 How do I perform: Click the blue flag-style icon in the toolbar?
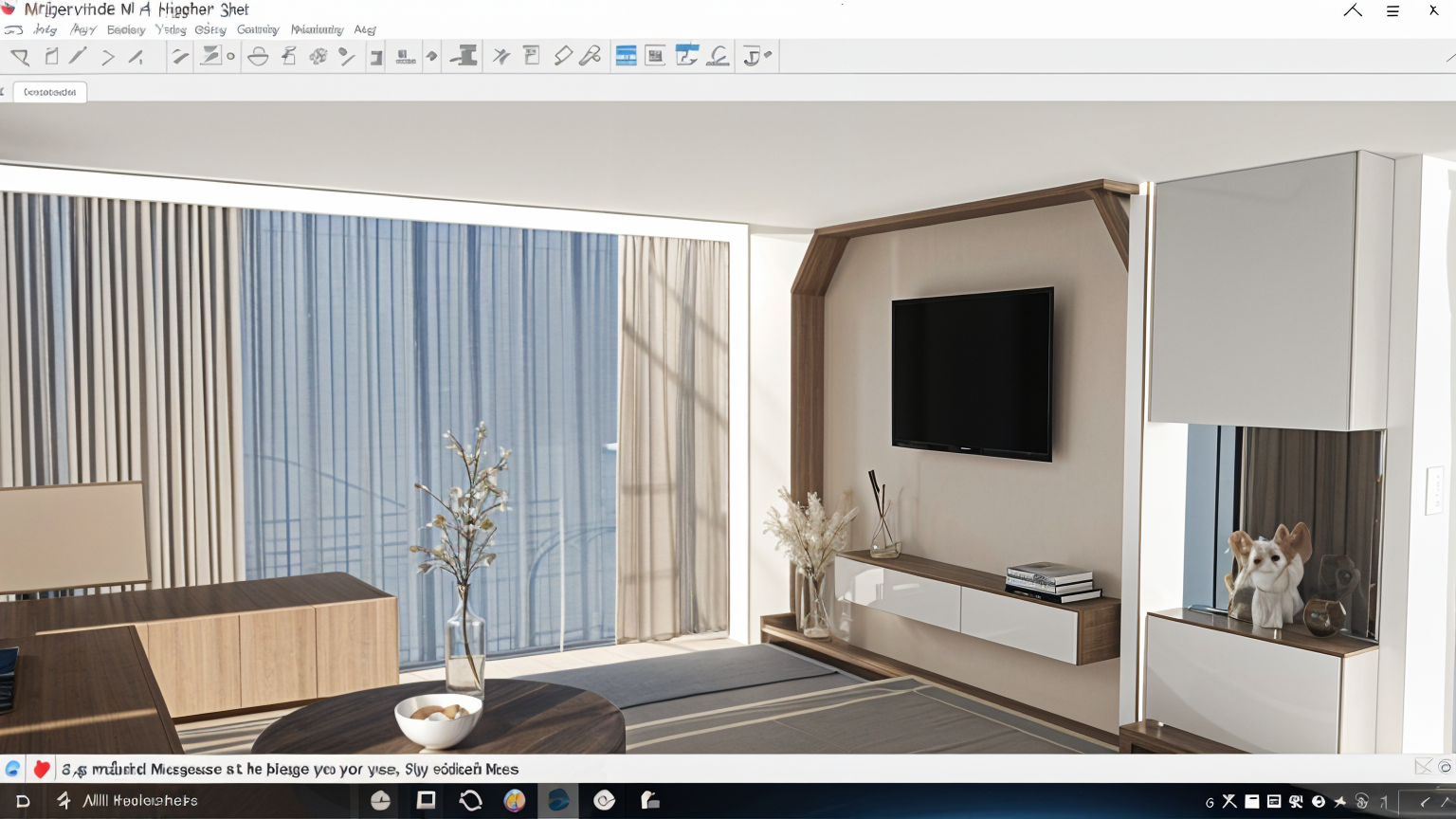[x=686, y=56]
